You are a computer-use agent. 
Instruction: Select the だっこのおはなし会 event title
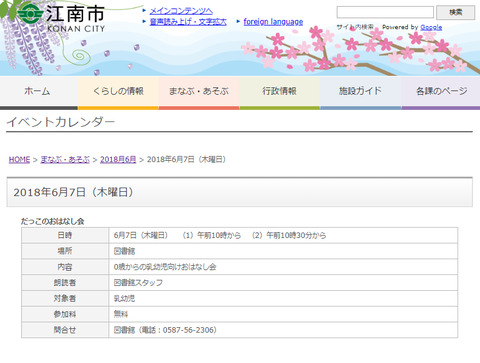[52, 221]
